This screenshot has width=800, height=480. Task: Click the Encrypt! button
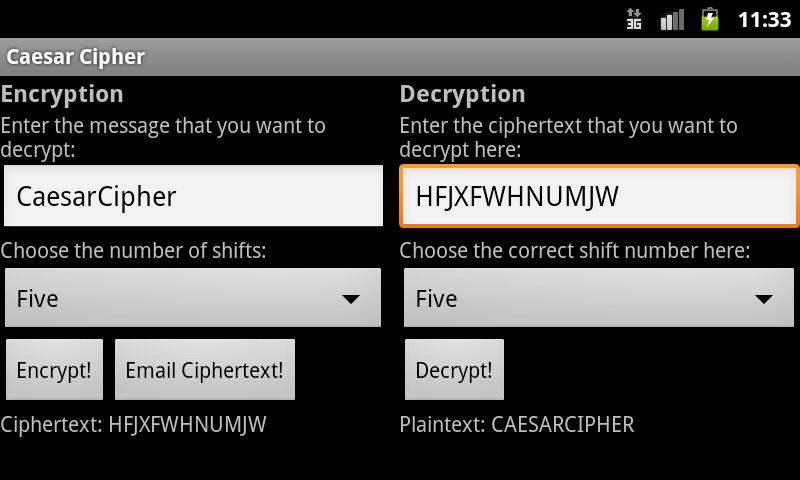[x=54, y=370]
